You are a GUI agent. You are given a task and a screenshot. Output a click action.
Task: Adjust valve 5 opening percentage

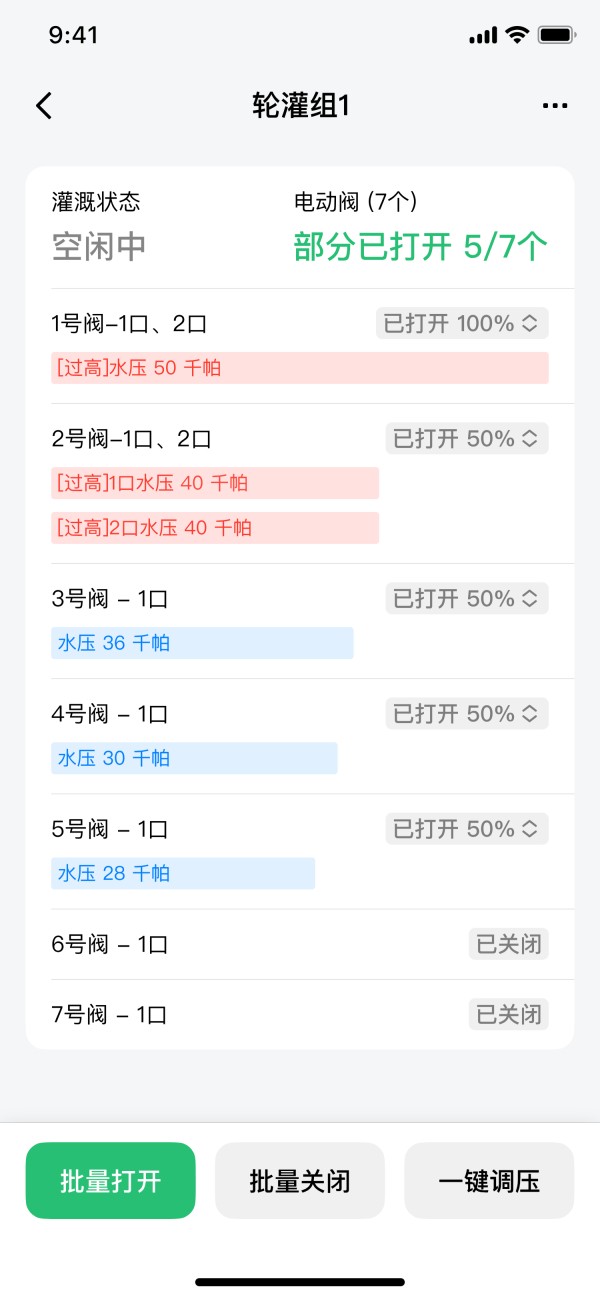[467, 829]
